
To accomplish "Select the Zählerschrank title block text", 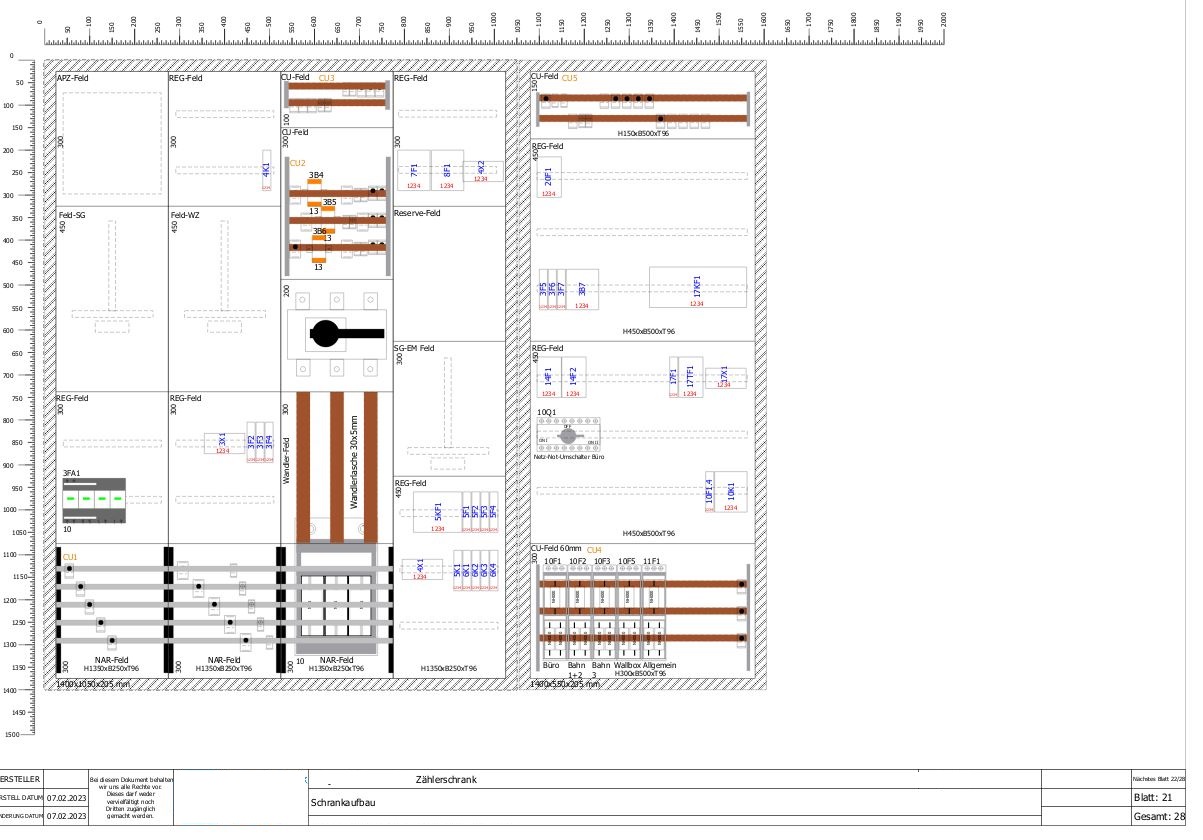I will pos(446,779).
